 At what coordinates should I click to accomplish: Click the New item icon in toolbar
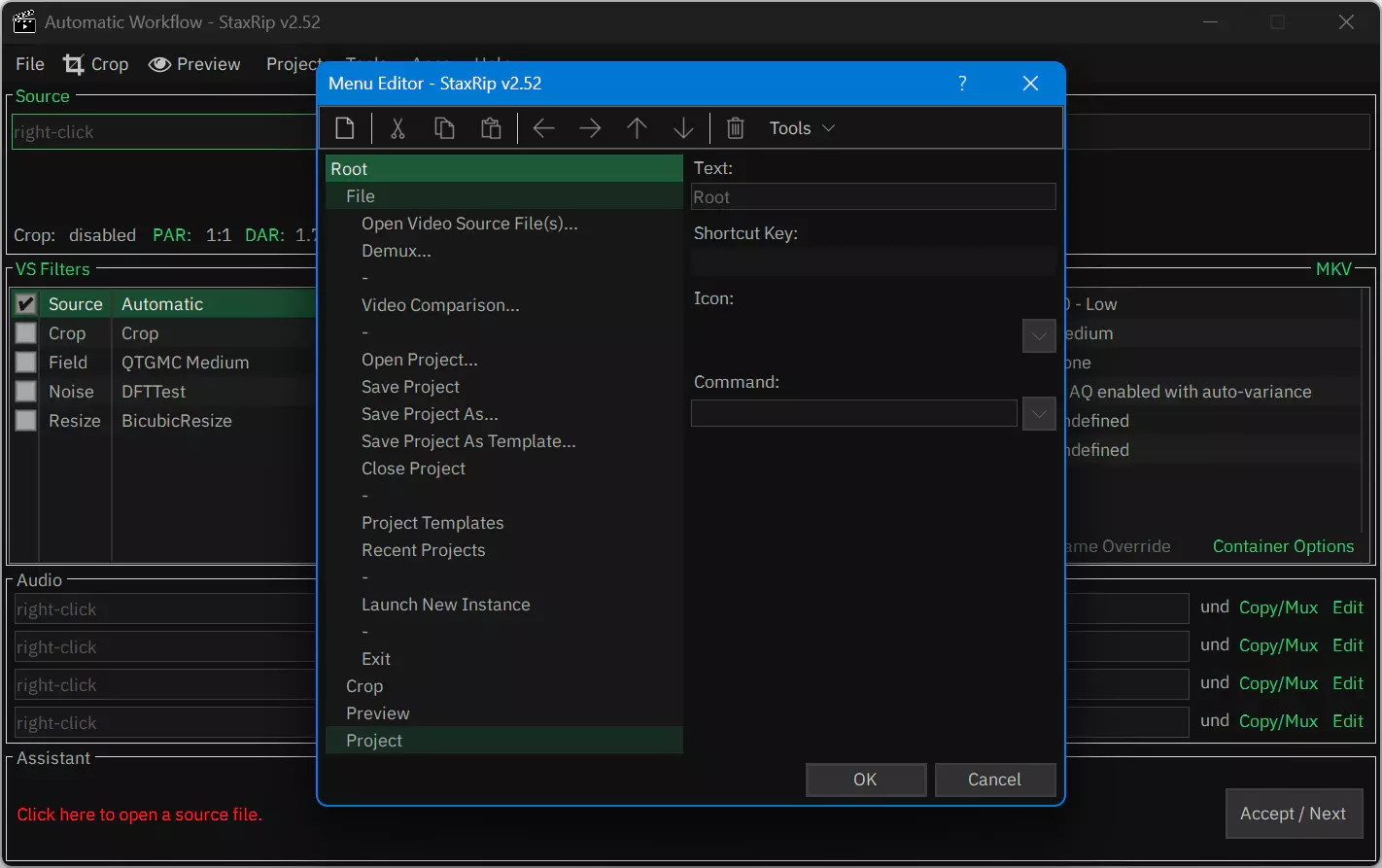[x=345, y=128]
